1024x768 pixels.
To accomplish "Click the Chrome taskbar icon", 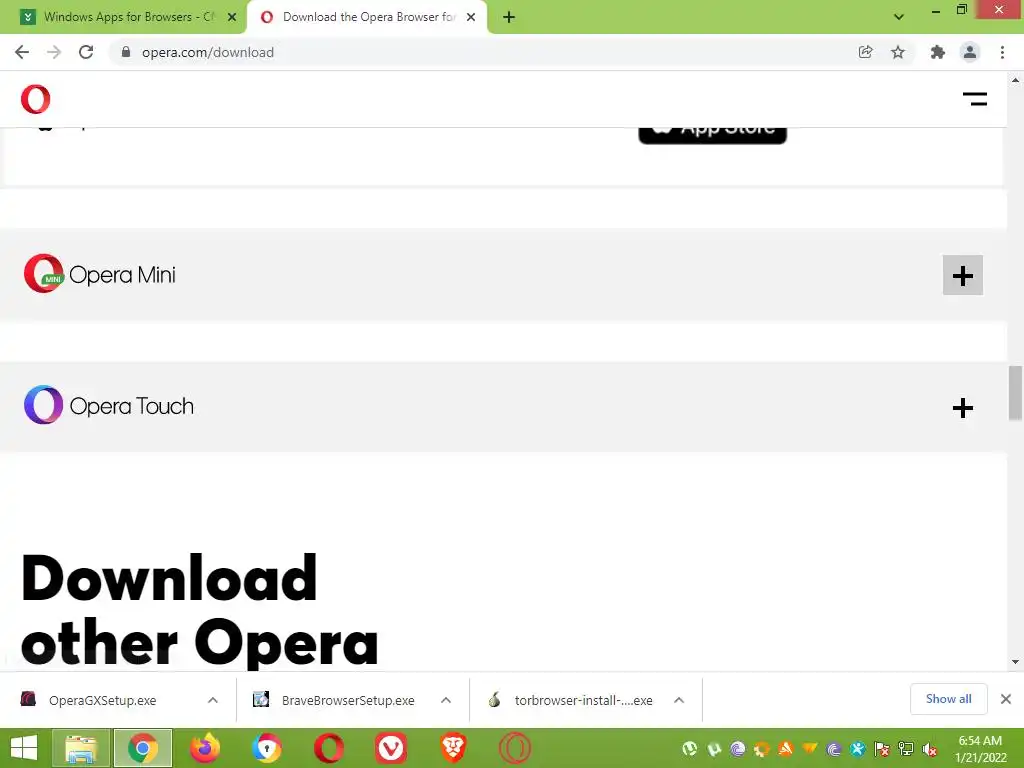I will pos(143,748).
